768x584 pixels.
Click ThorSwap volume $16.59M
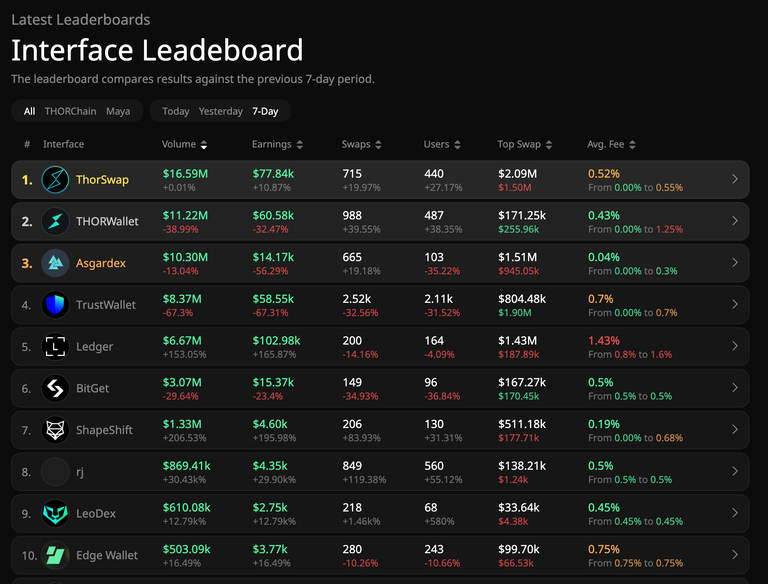[x=185, y=174]
